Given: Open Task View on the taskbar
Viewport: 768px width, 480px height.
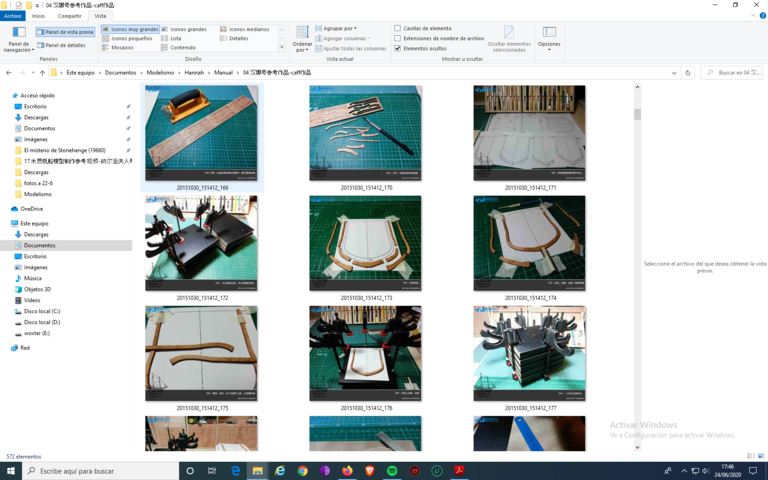Looking at the screenshot, I should (212, 471).
